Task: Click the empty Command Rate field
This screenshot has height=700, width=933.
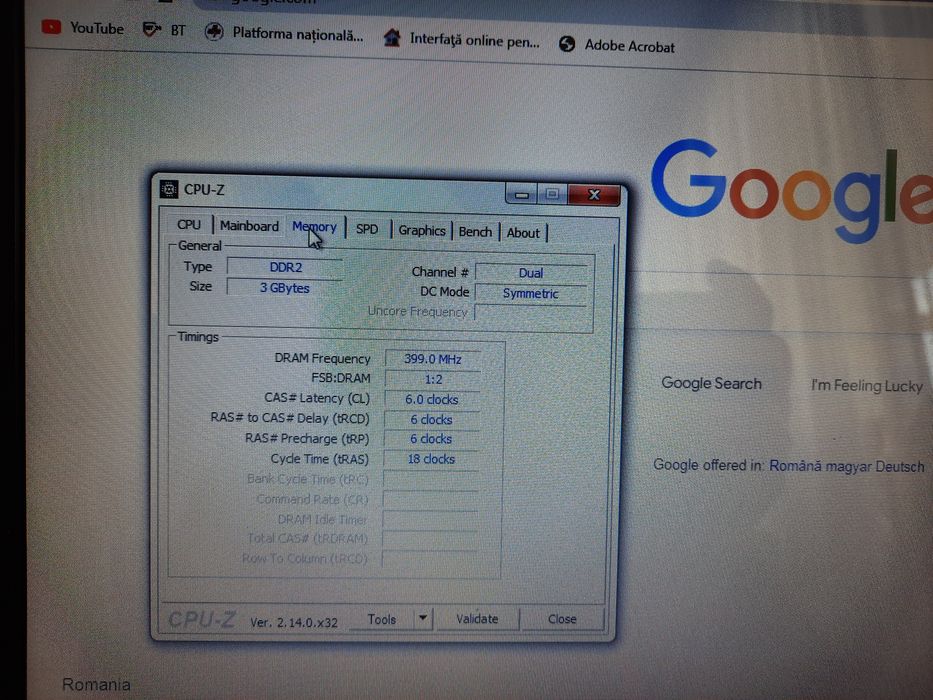Action: click(x=430, y=499)
